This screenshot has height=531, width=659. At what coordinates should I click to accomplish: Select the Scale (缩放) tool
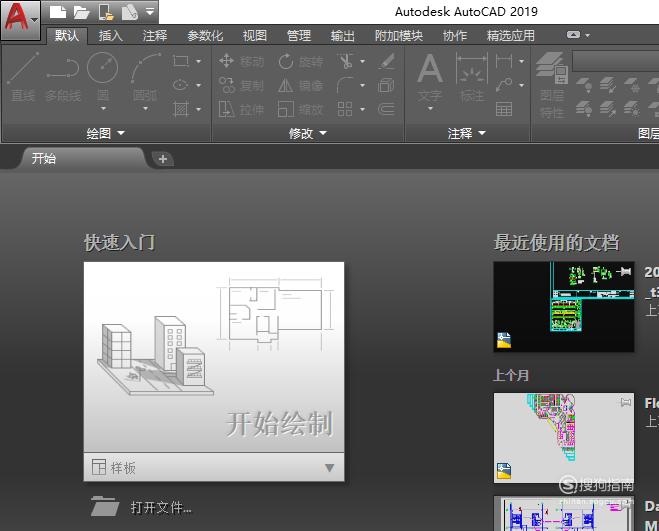pos(301,110)
